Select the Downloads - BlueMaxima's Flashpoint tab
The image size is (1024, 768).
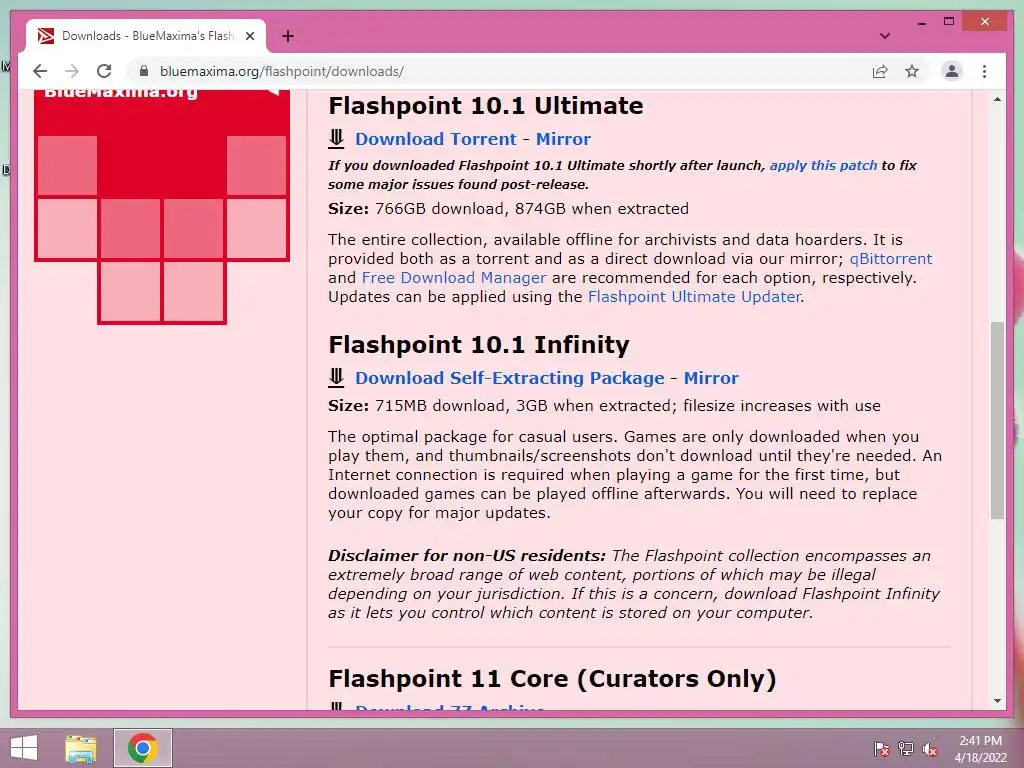(x=146, y=36)
